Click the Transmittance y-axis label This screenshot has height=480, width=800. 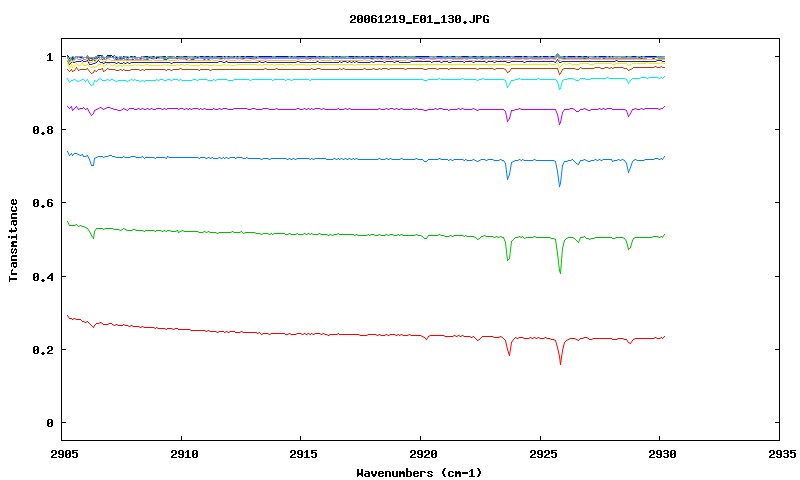[x=13, y=240]
